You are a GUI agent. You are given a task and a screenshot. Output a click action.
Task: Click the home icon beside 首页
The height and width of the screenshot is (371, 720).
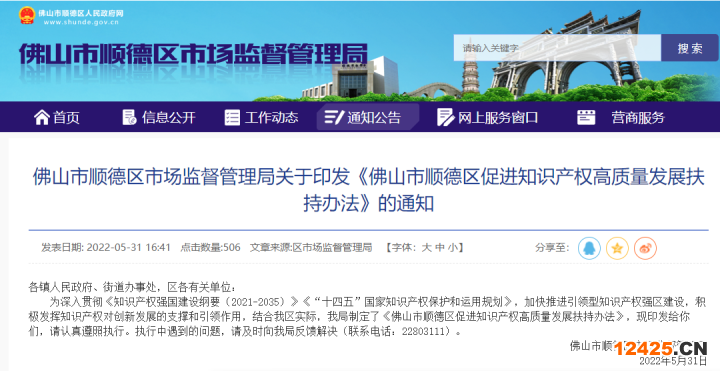(42, 118)
